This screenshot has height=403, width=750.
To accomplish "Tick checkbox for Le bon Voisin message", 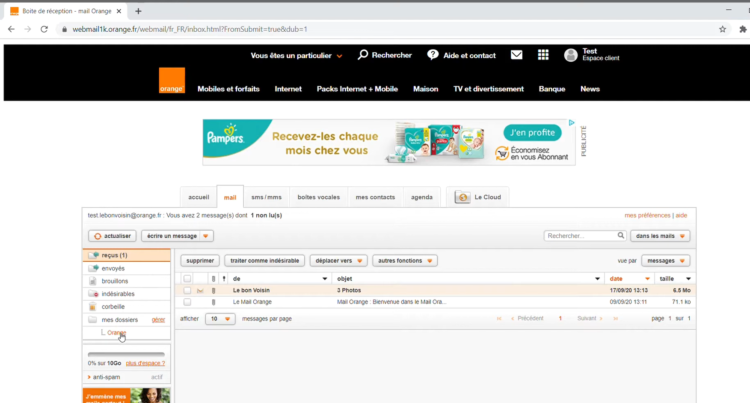I will tap(187, 290).
